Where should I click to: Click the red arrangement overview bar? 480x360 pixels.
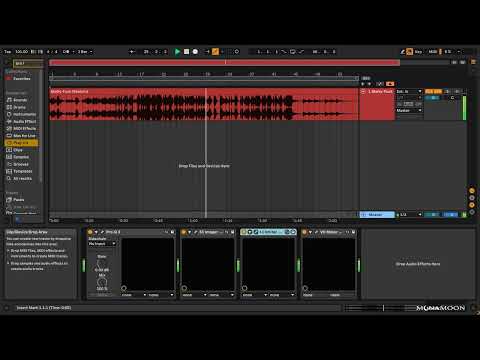point(224,62)
